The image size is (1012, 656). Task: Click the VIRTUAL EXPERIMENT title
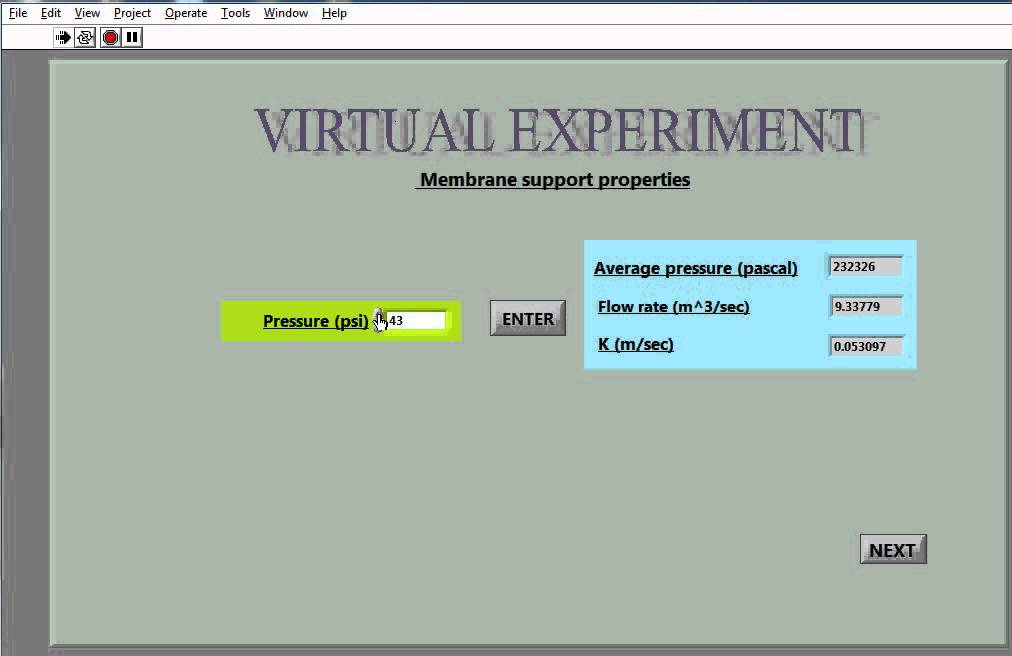(x=559, y=131)
